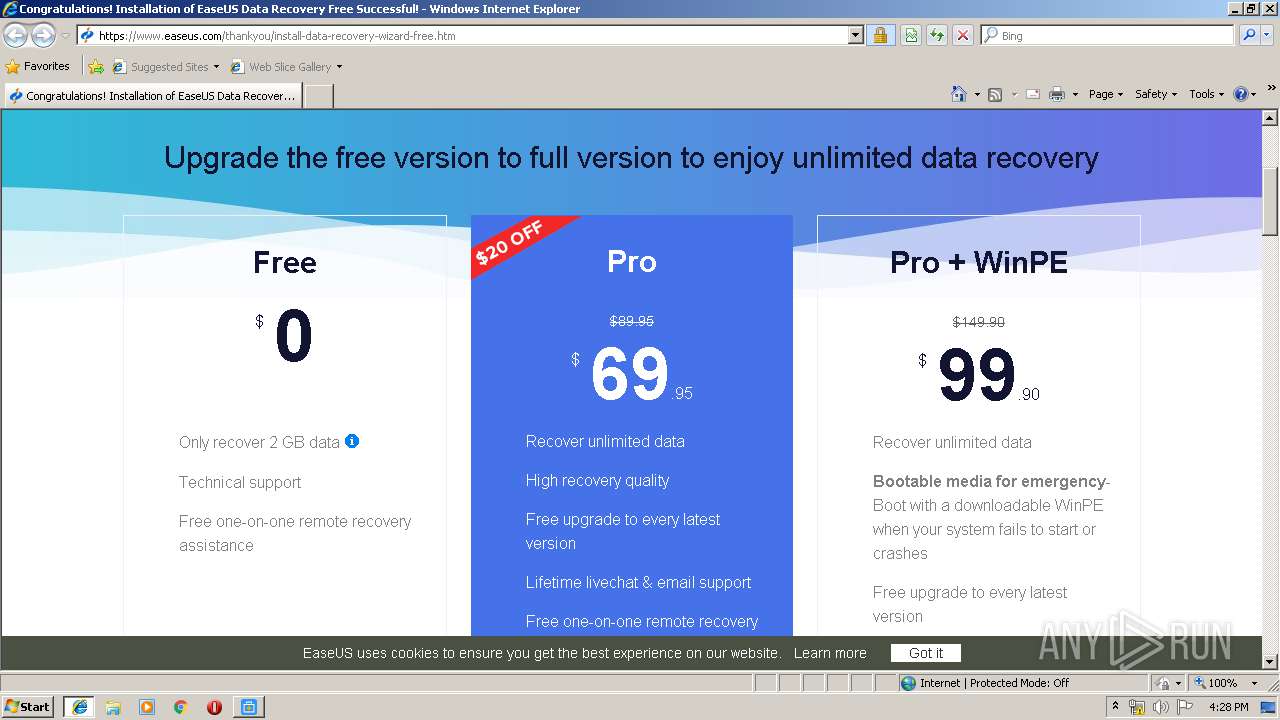Open the Safety menu
The height and width of the screenshot is (720, 1280).
1155,94
